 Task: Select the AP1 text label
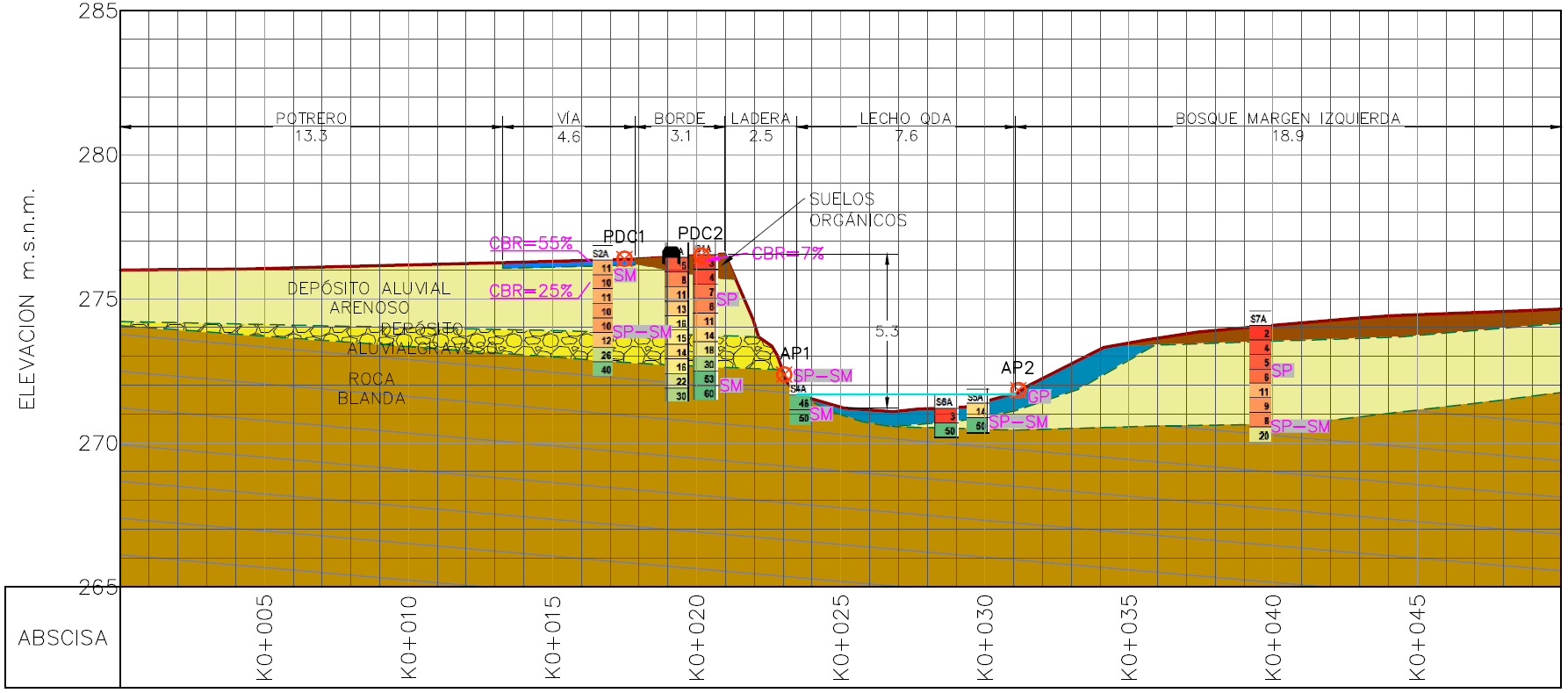tap(795, 353)
